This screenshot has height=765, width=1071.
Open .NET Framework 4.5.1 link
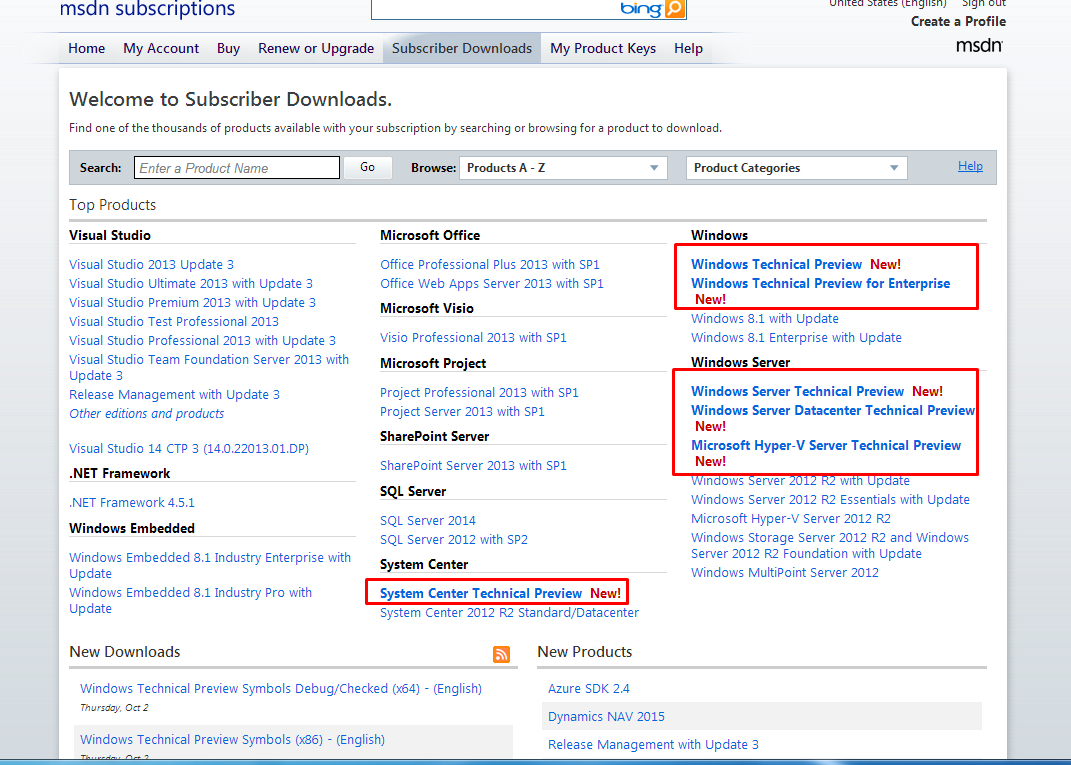point(132,503)
